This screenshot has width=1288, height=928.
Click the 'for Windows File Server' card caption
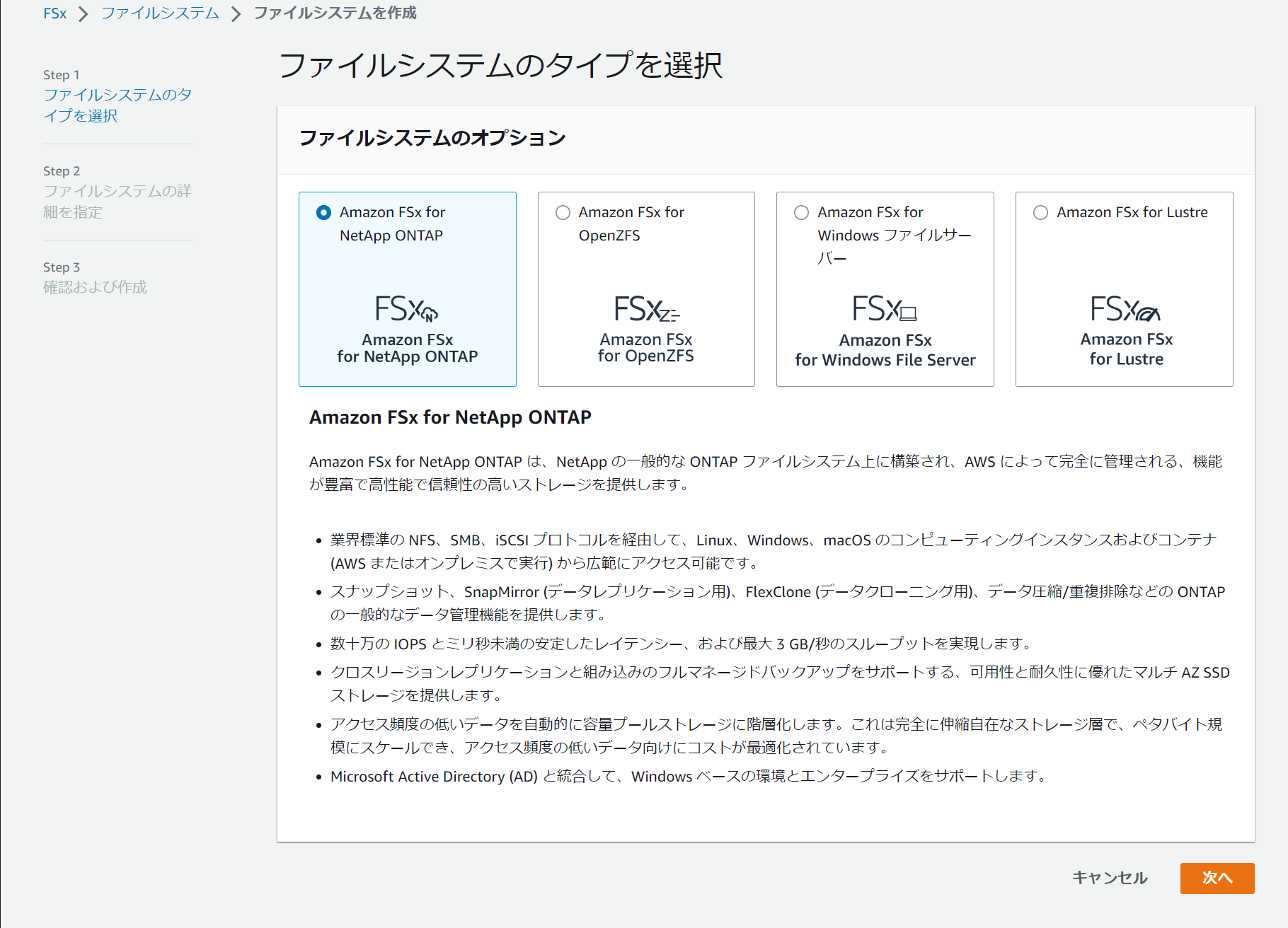(885, 359)
